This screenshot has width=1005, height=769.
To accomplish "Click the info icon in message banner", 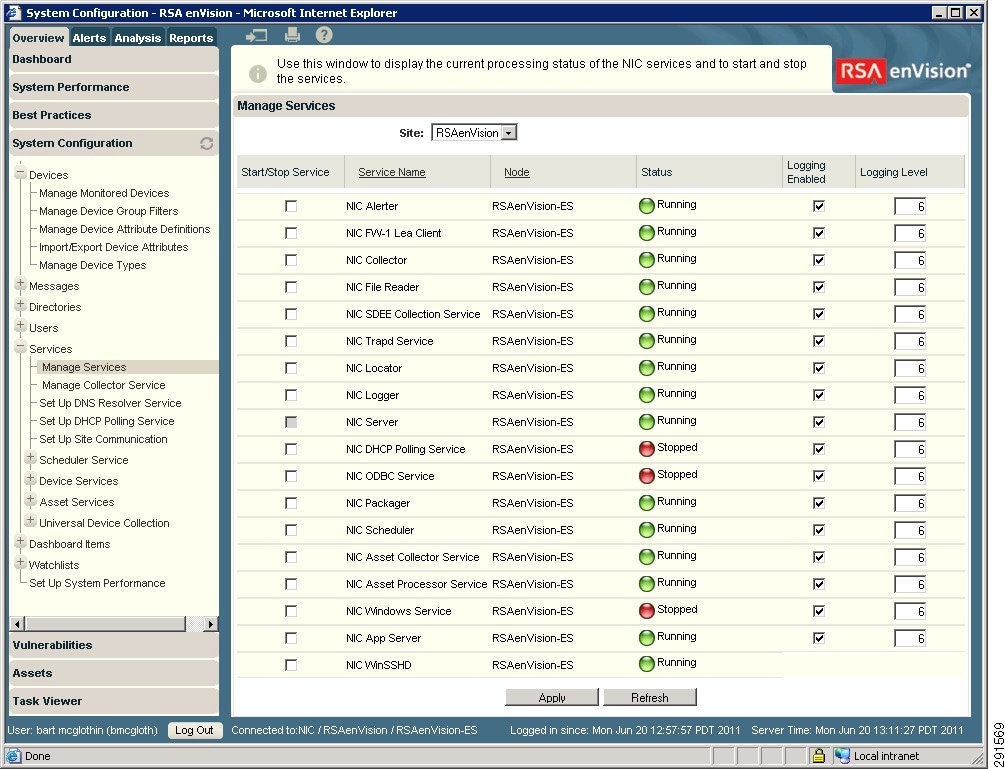I will (258, 74).
